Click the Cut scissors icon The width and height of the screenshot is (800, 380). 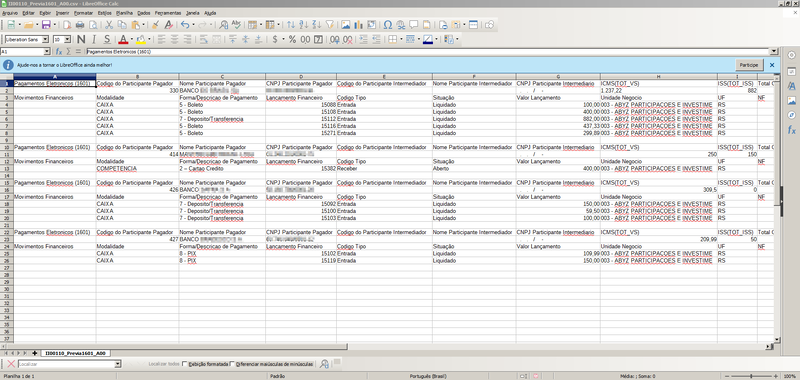coord(109,24)
